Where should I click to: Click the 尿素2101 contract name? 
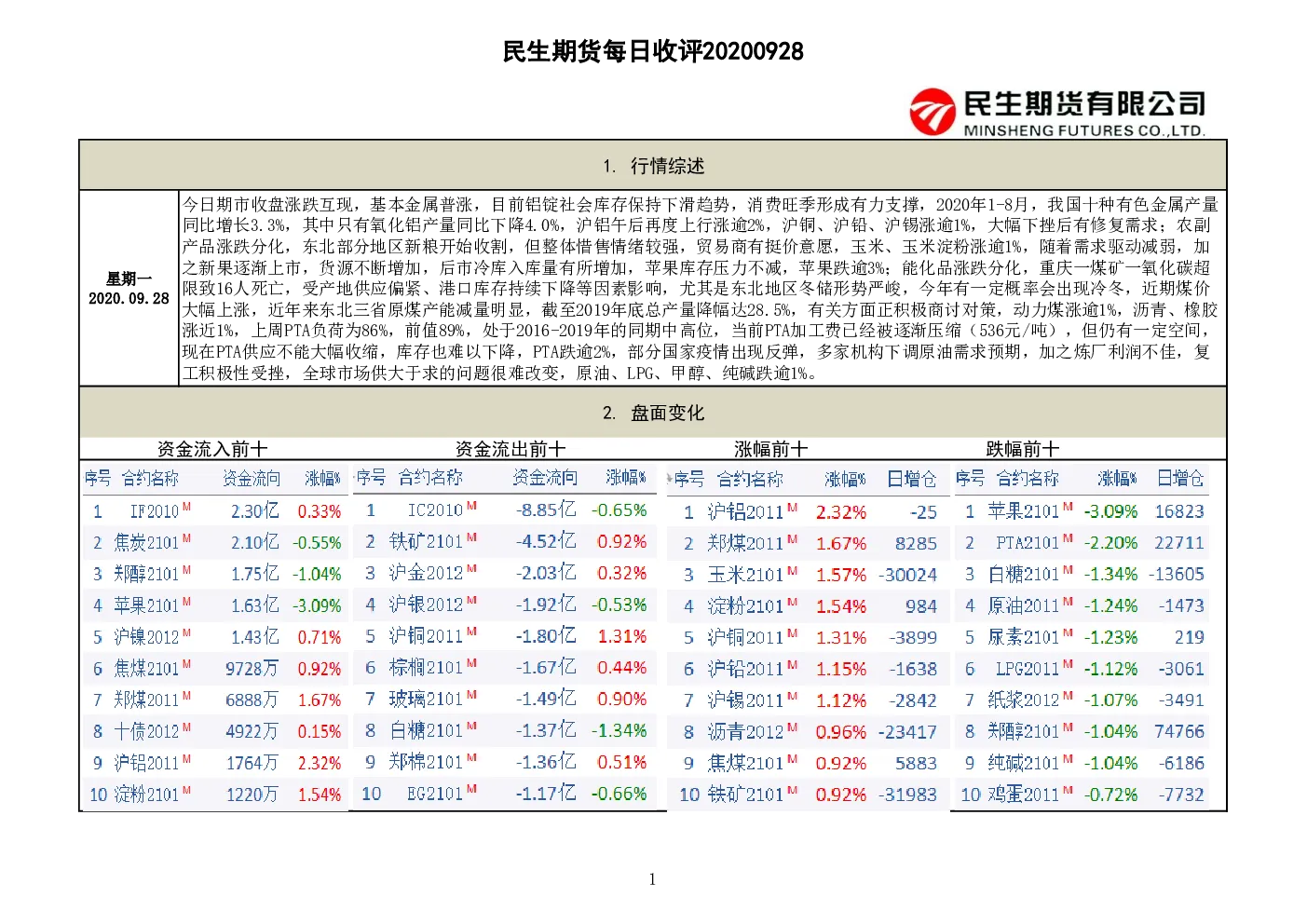[1024, 637]
